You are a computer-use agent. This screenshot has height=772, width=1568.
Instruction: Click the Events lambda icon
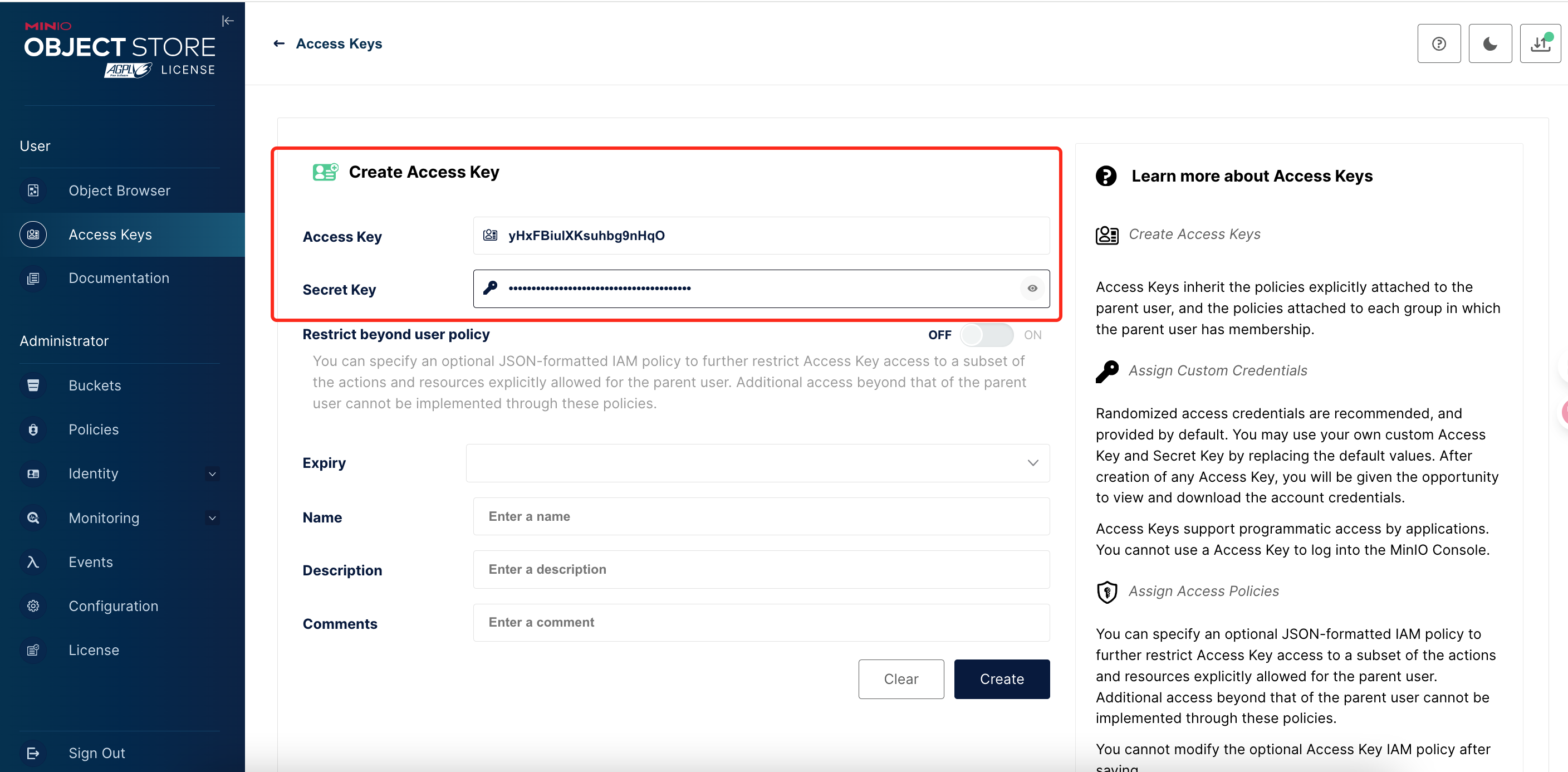[33, 562]
